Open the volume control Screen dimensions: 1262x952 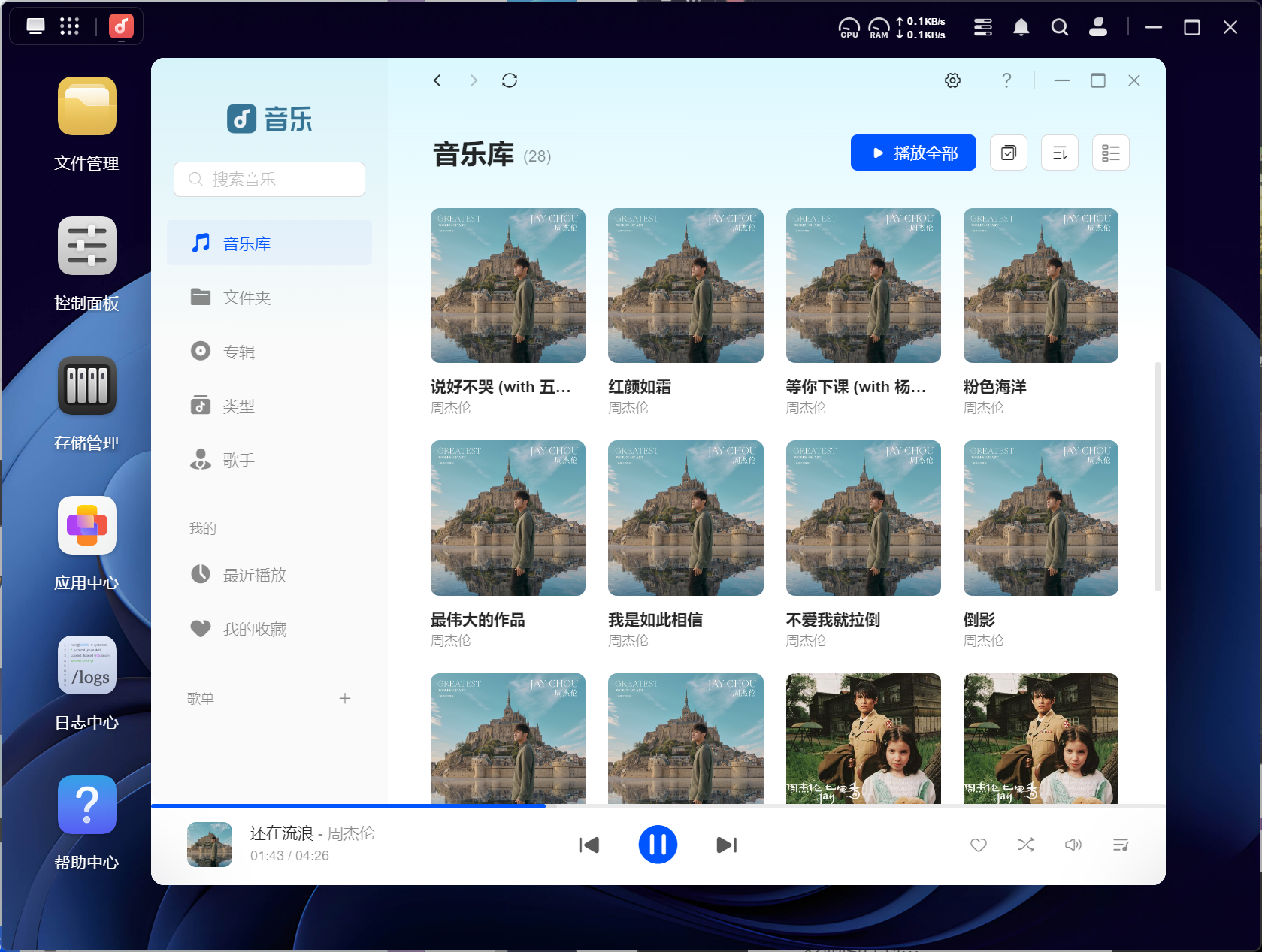pos(1073,845)
